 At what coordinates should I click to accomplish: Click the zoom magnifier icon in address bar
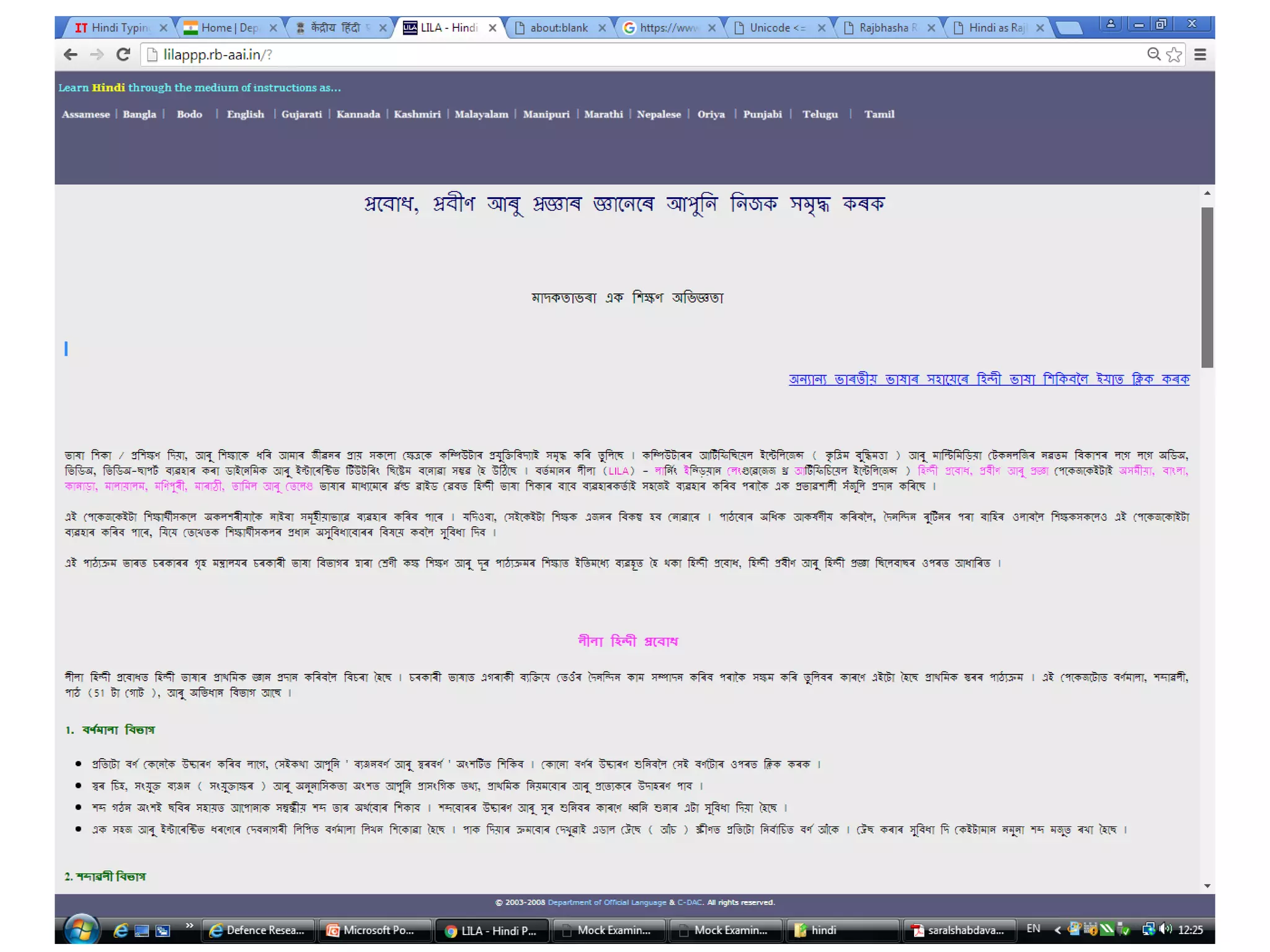[1153, 55]
